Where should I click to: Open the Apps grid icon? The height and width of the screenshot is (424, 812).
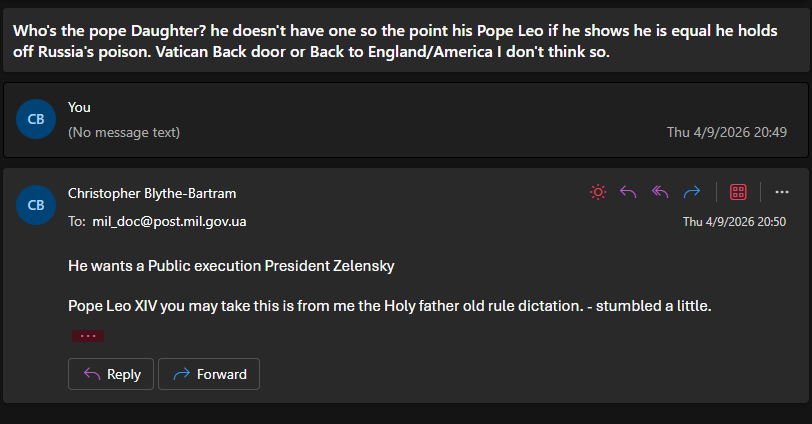point(739,192)
